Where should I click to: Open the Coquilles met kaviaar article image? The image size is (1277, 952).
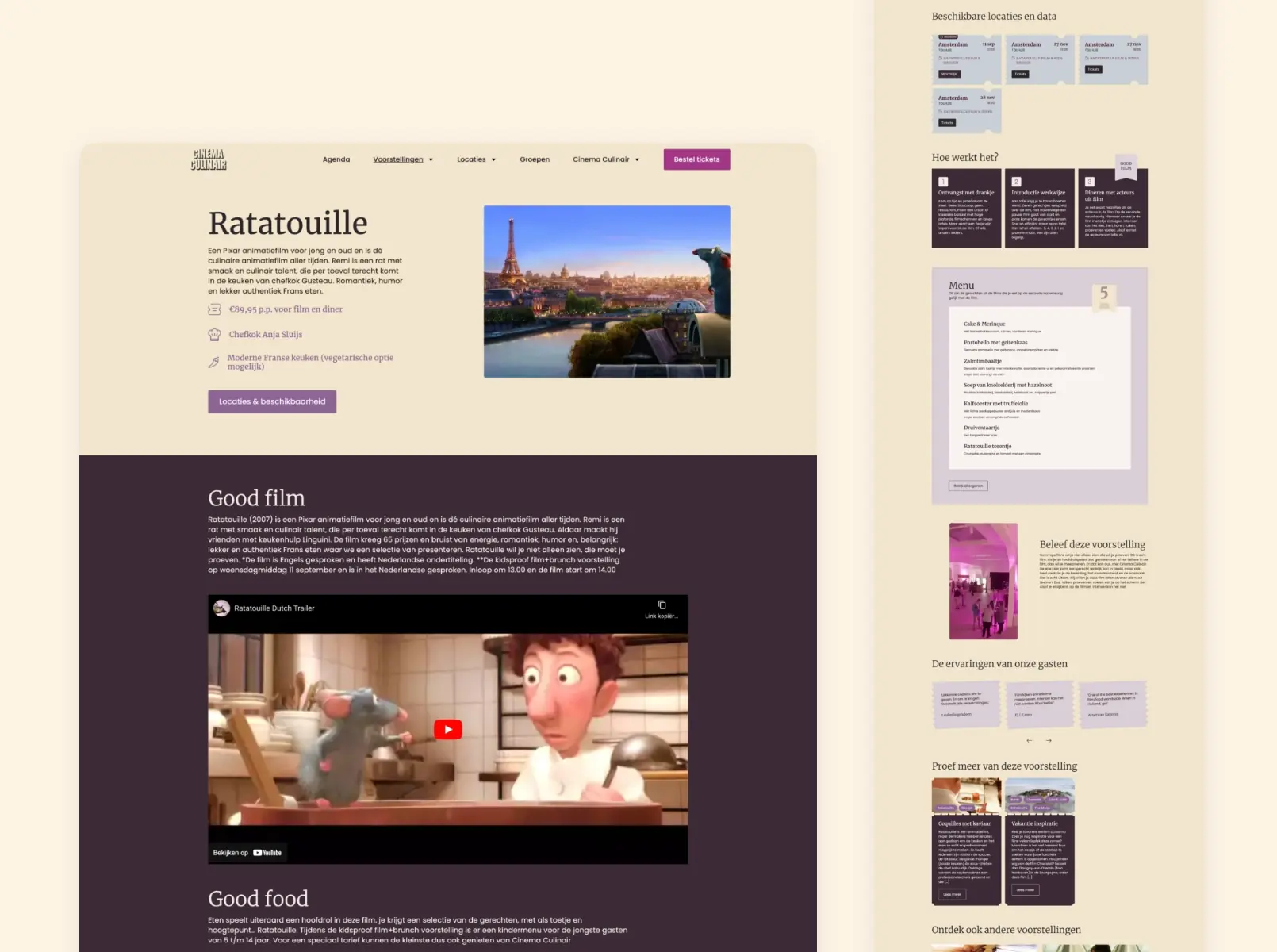tap(966, 796)
